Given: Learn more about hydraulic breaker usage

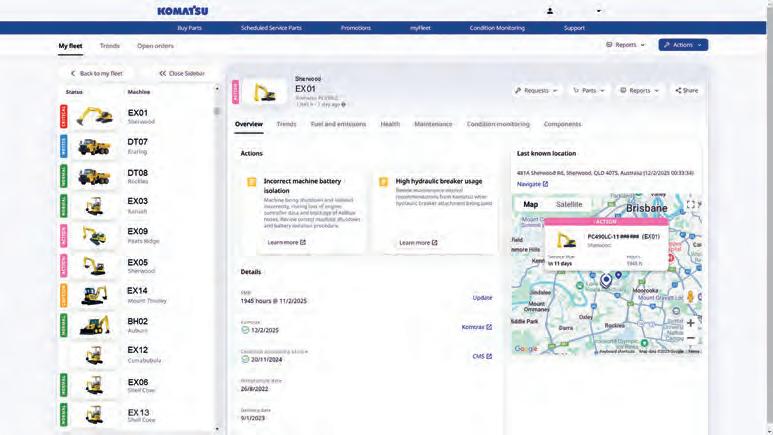Looking at the screenshot, I should [418, 243].
